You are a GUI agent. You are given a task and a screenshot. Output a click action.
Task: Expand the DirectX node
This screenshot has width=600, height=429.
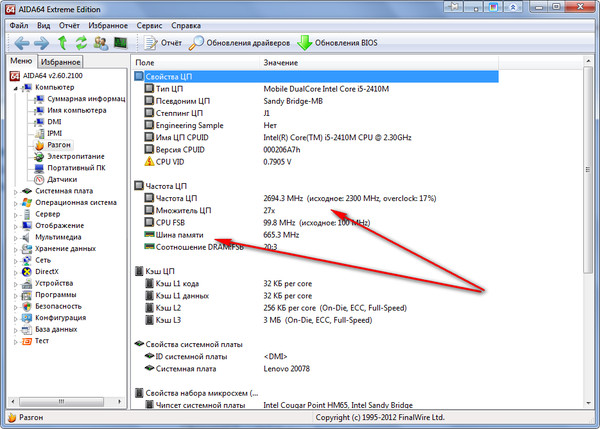point(16,272)
